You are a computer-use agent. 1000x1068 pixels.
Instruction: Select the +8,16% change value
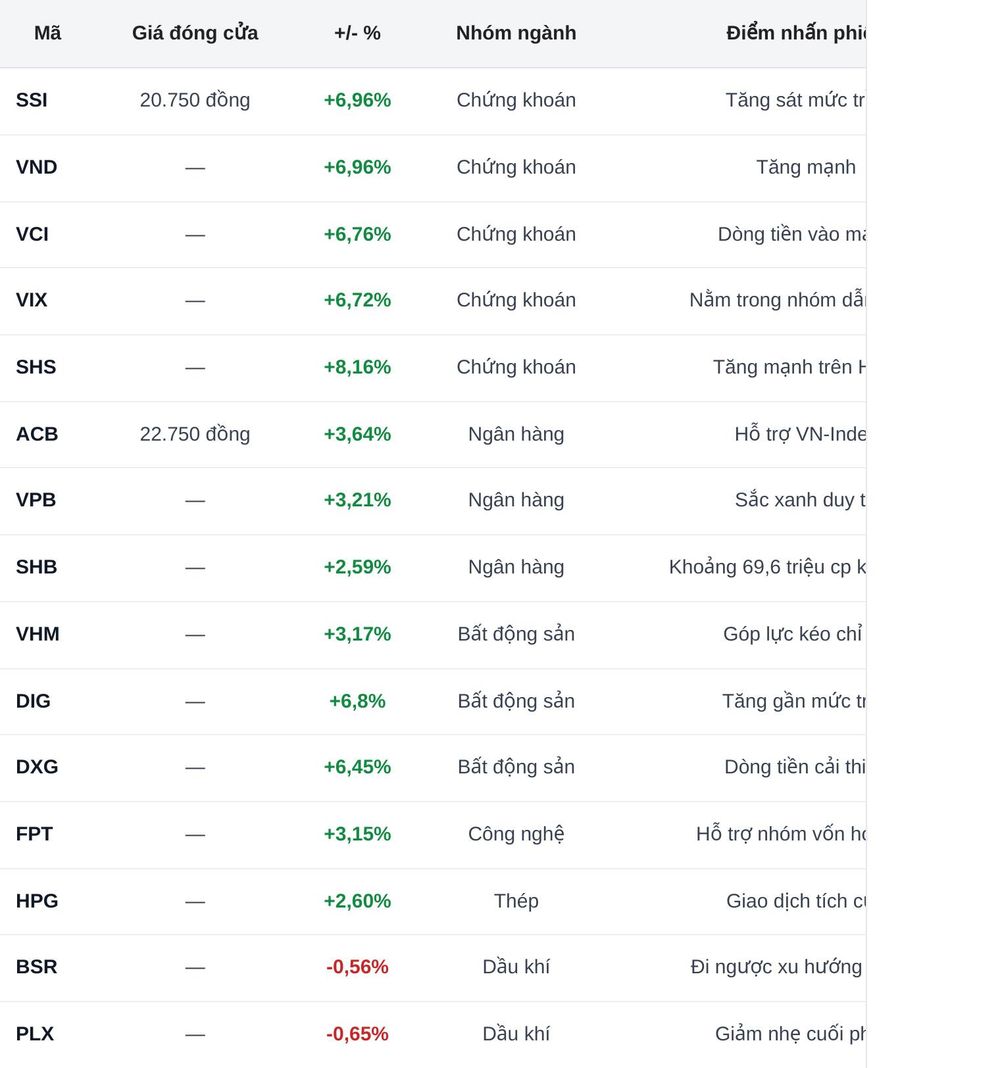(x=357, y=367)
